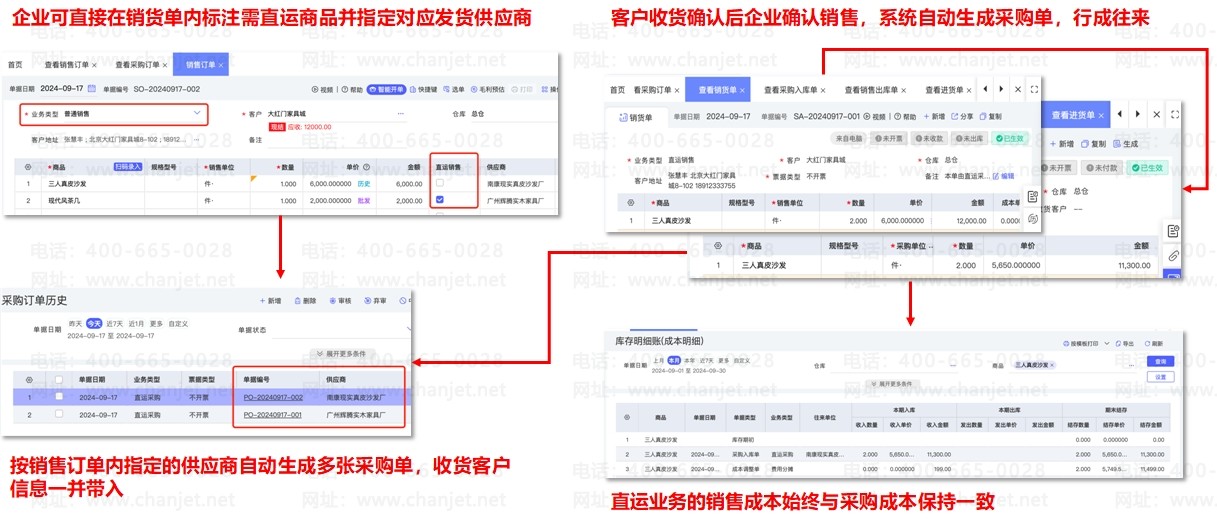Switch to 查看销售出库单 tab
This screenshot has height=520, width=1217.
click(x=876, y=90)
